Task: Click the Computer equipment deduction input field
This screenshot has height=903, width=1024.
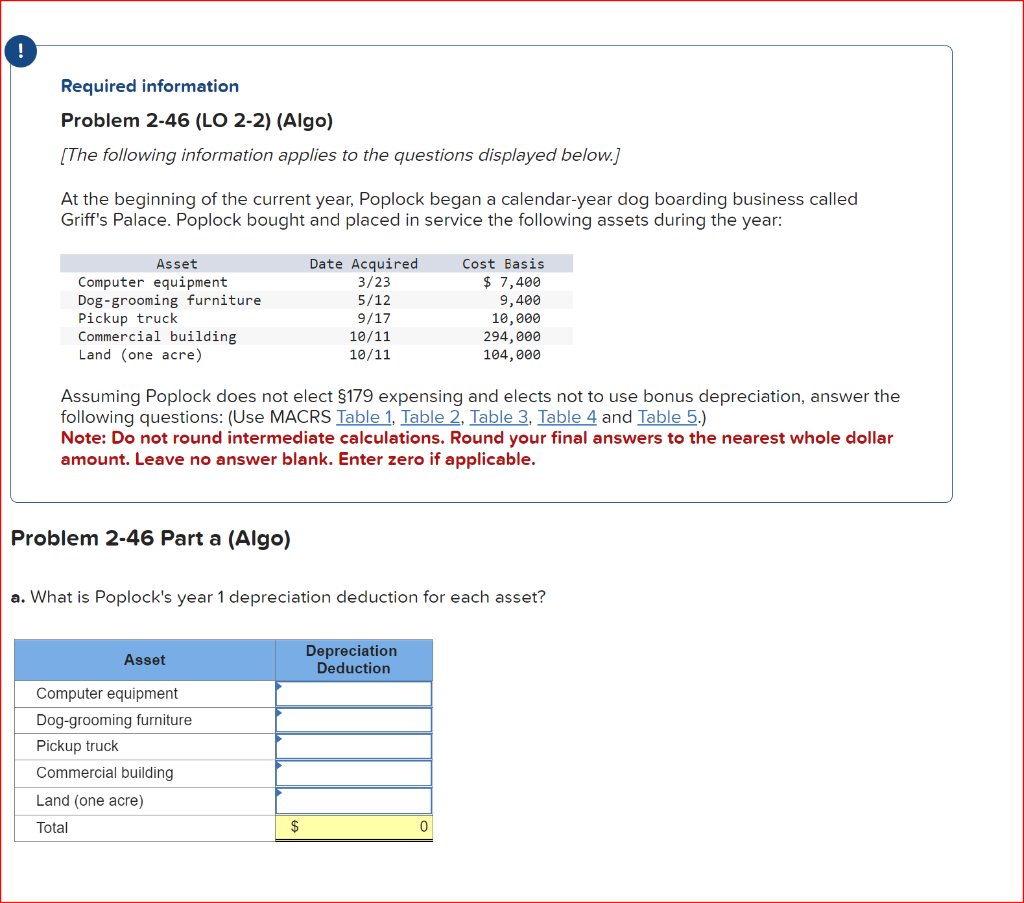Action: click(355, 693)
